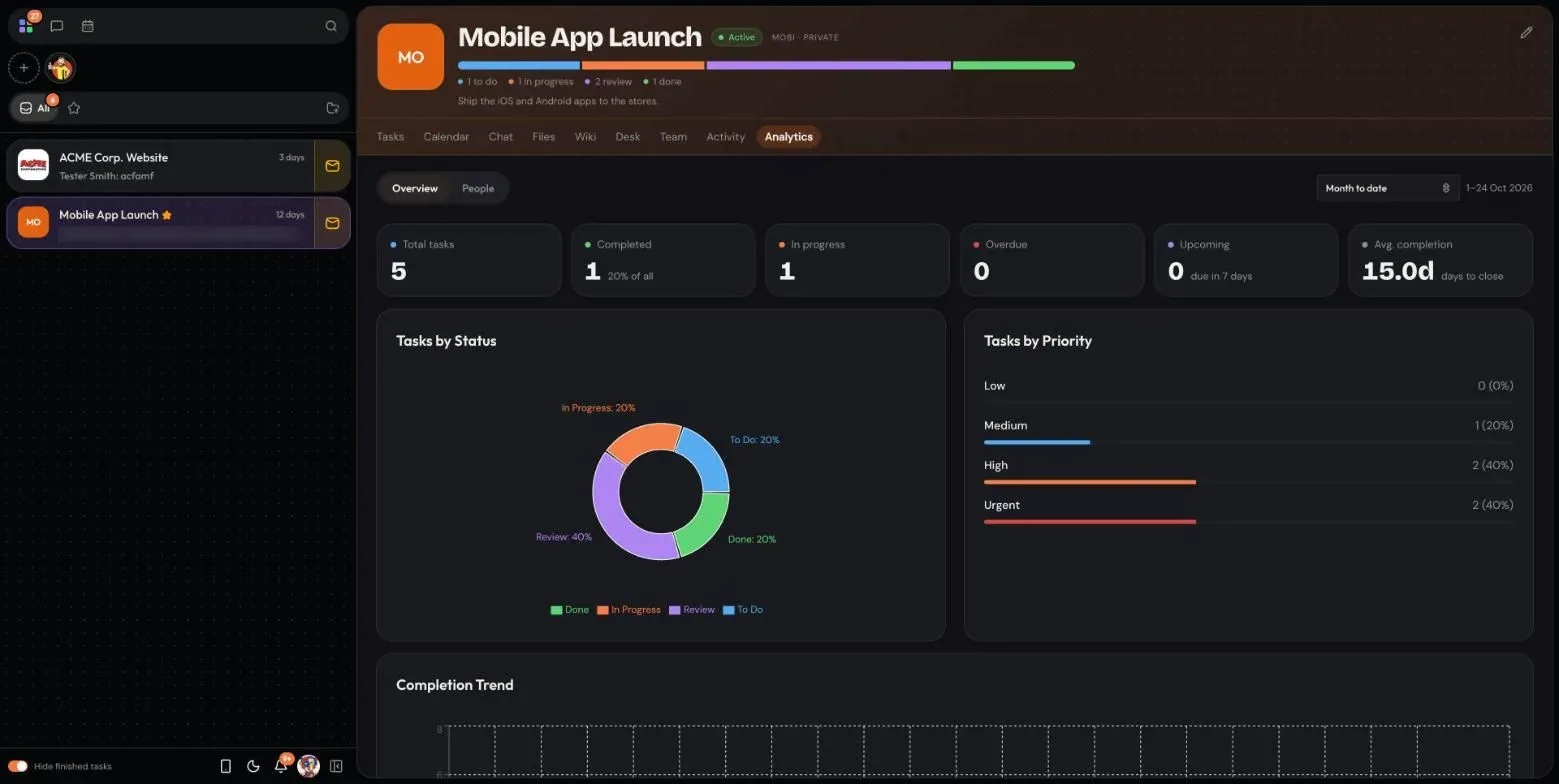Click the Active status badge
The width and height of the screenshot is (1559, 784).
click(x=737, y=37)
